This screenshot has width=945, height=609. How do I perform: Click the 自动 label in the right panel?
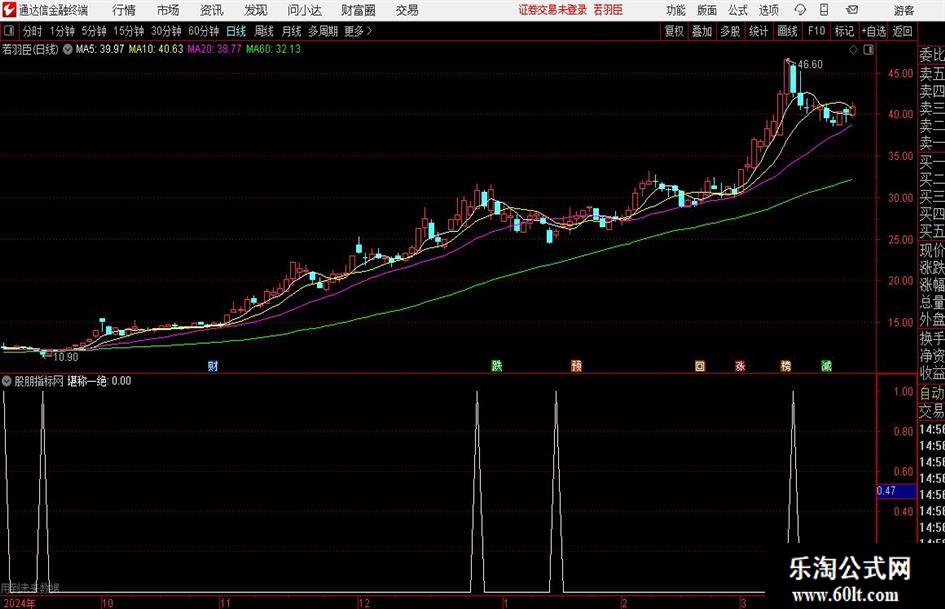(932, 393)
